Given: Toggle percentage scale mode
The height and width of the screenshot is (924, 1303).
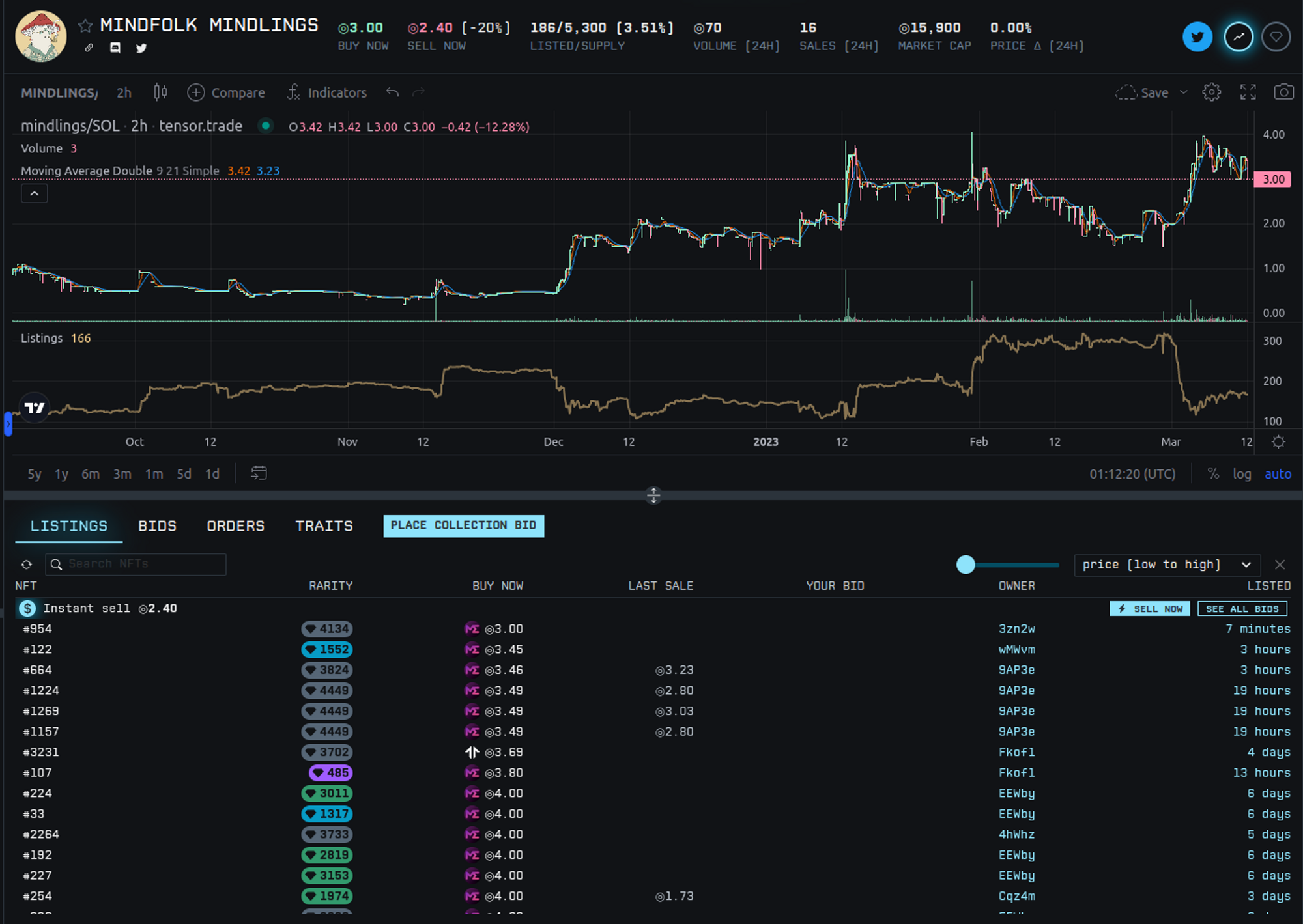Looking at the screenshot, I should [1213, 474].
